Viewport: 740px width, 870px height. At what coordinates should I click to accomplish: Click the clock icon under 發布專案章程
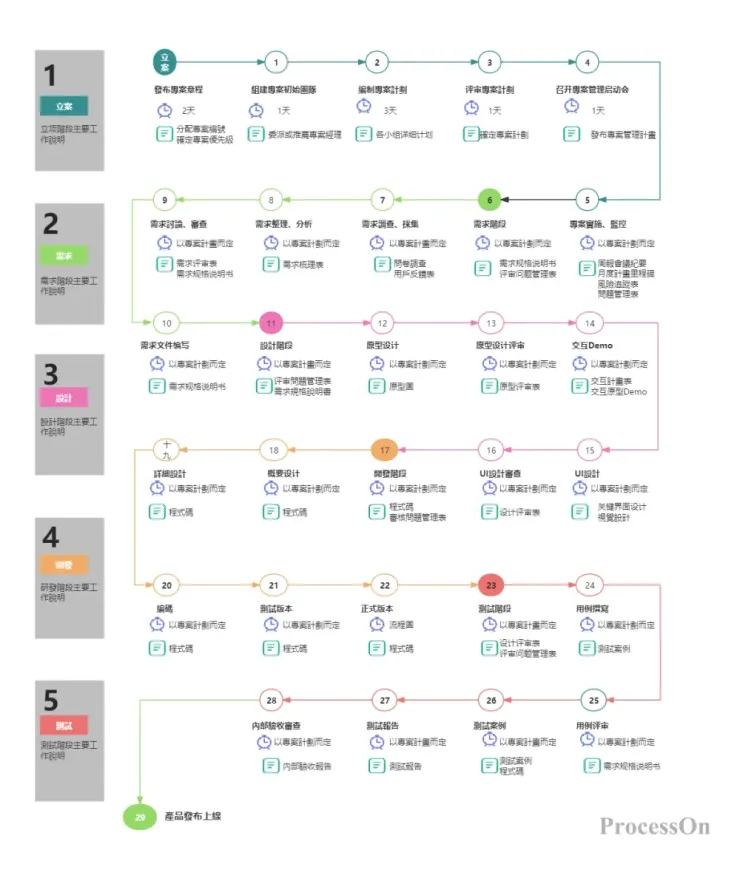tap(164, 110)
